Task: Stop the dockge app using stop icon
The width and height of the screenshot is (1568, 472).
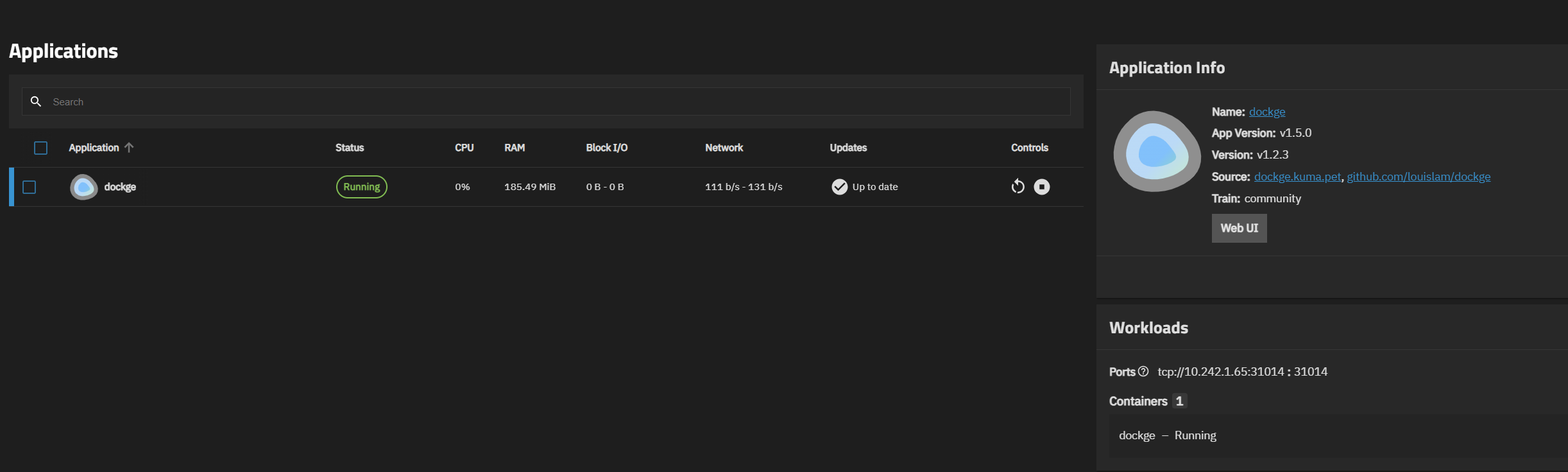Action: point(1042,187)
